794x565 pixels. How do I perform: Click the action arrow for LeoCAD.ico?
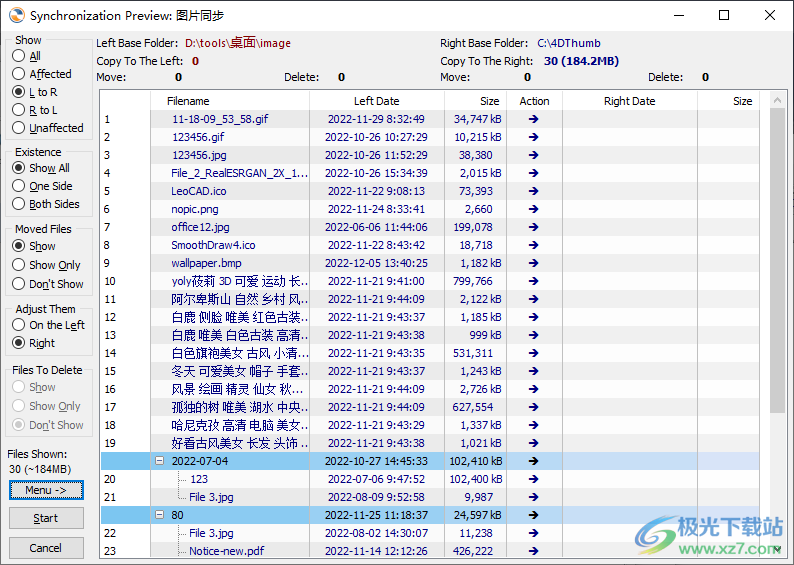(533, 191)
